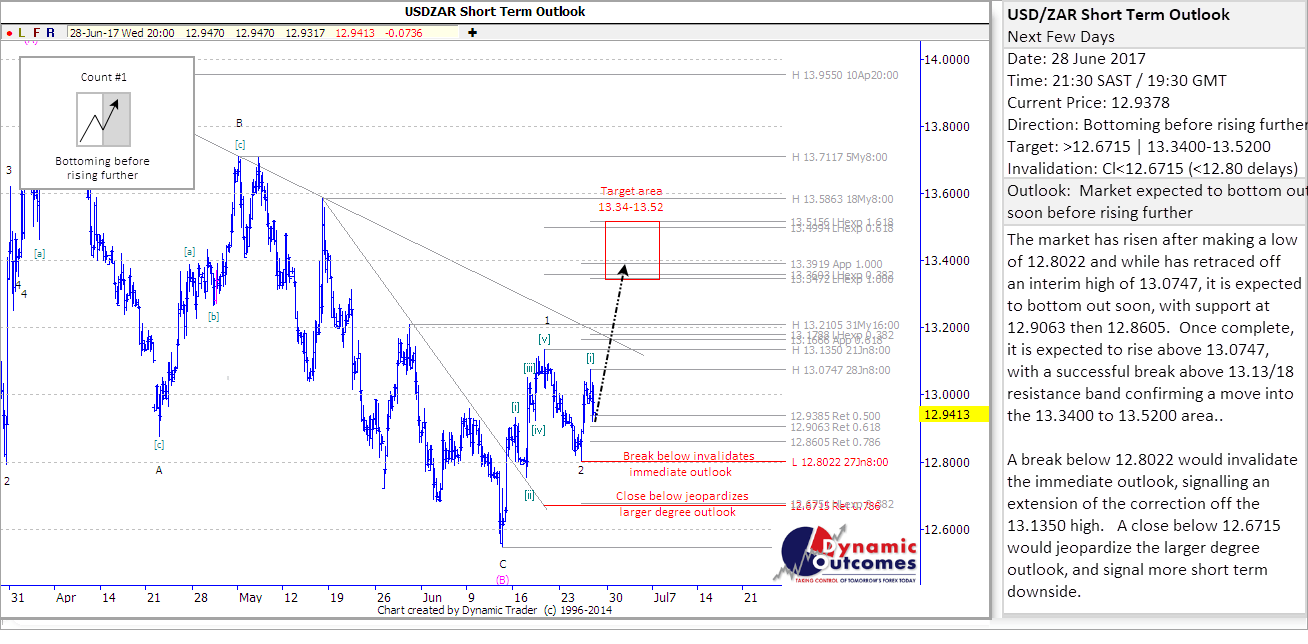Click the change value -0.0736 in the data bar
The width and height of the screenshot is (1308, 644).
point(403,33)
